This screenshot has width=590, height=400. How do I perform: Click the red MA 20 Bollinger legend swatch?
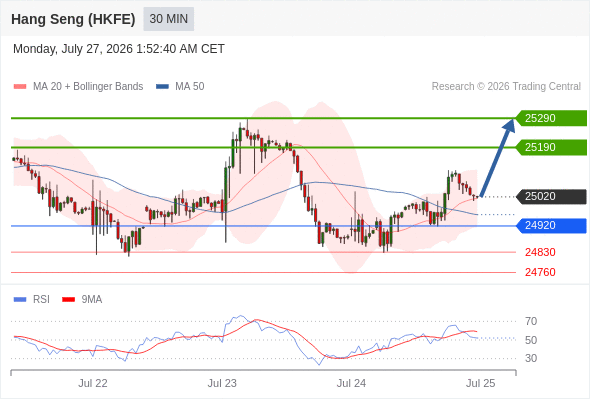click(20, 87)
